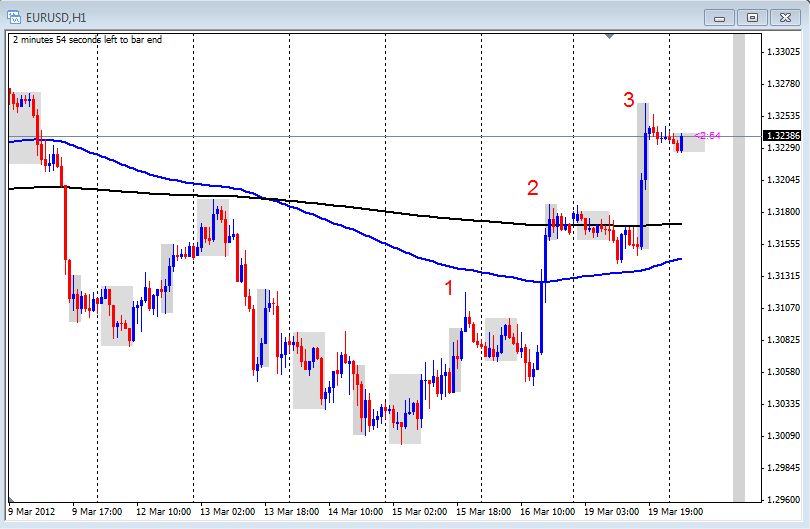Image resolution: width=810 pixels, height=529 pixels.
Task: Click price scale value 1.31070
Action: pyautogui.click(x=783, y=308)
